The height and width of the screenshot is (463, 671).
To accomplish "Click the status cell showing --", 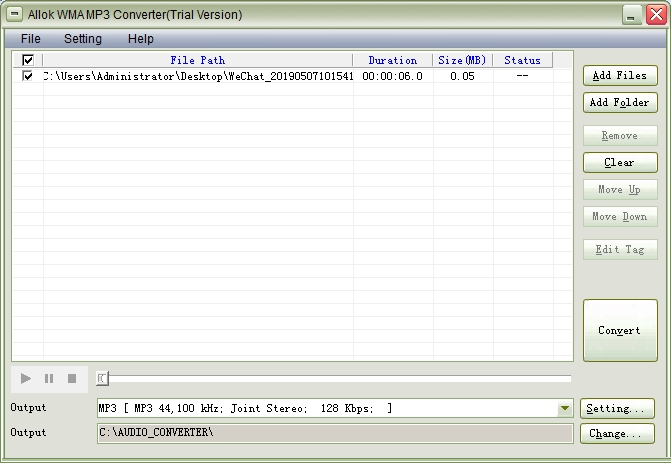I will click(523, 75).
